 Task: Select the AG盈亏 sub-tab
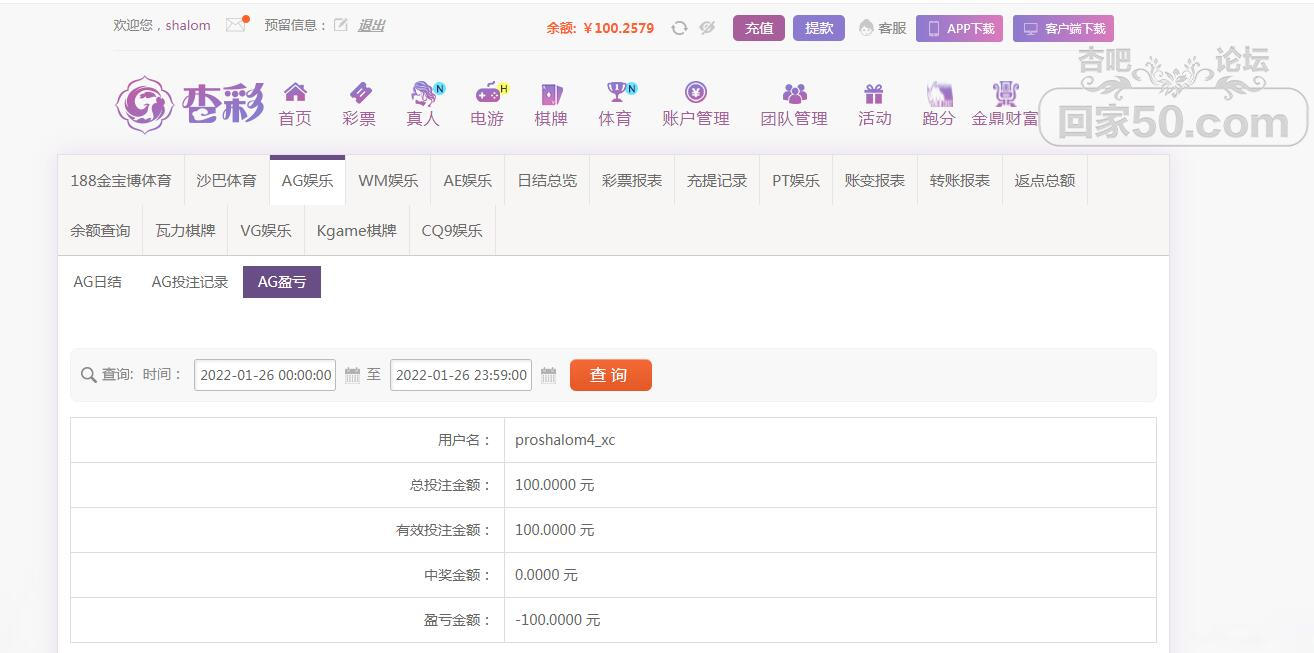(x=282, y=282)
